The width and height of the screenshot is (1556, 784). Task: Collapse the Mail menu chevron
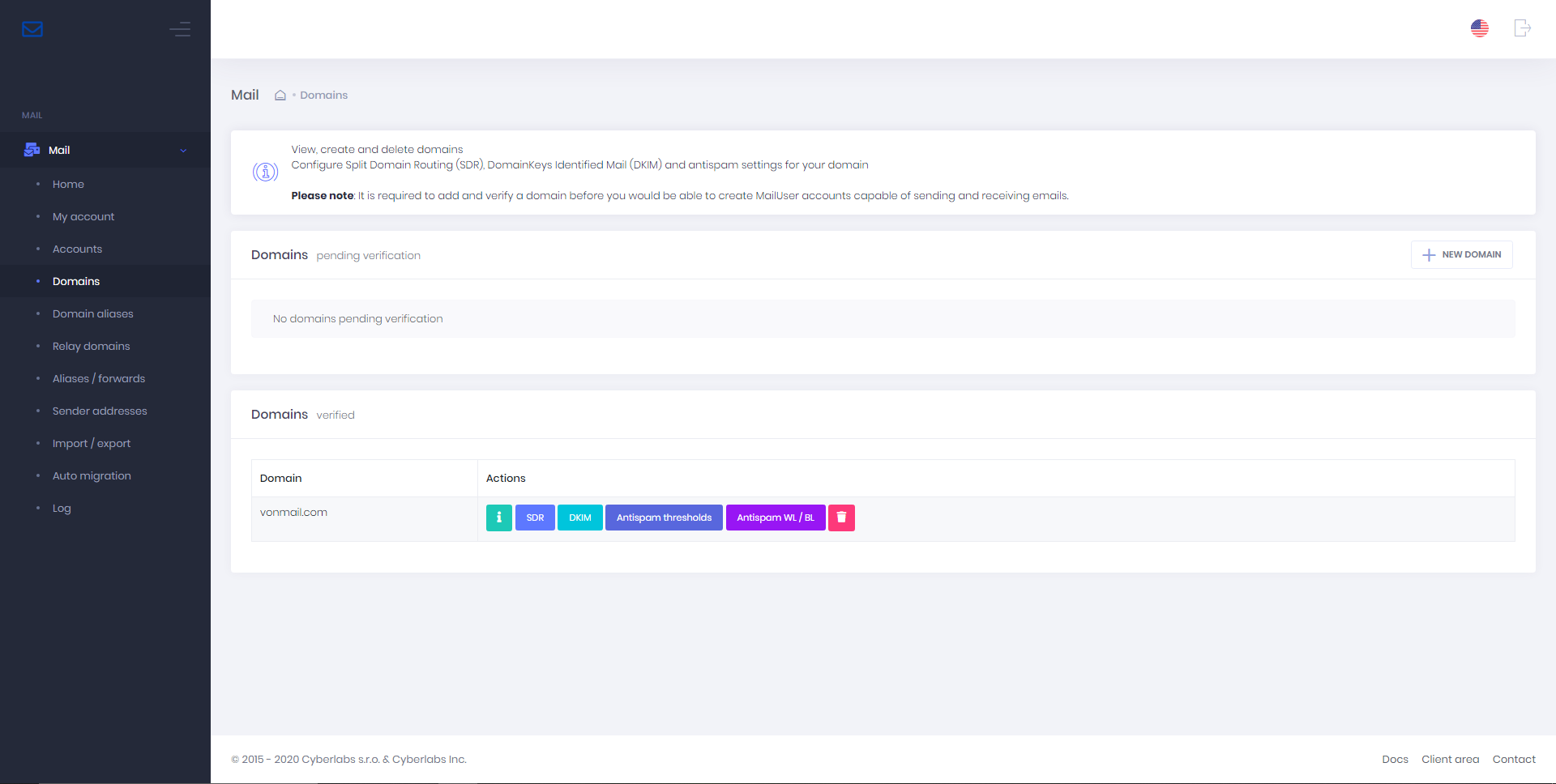[x=183, y=151]
